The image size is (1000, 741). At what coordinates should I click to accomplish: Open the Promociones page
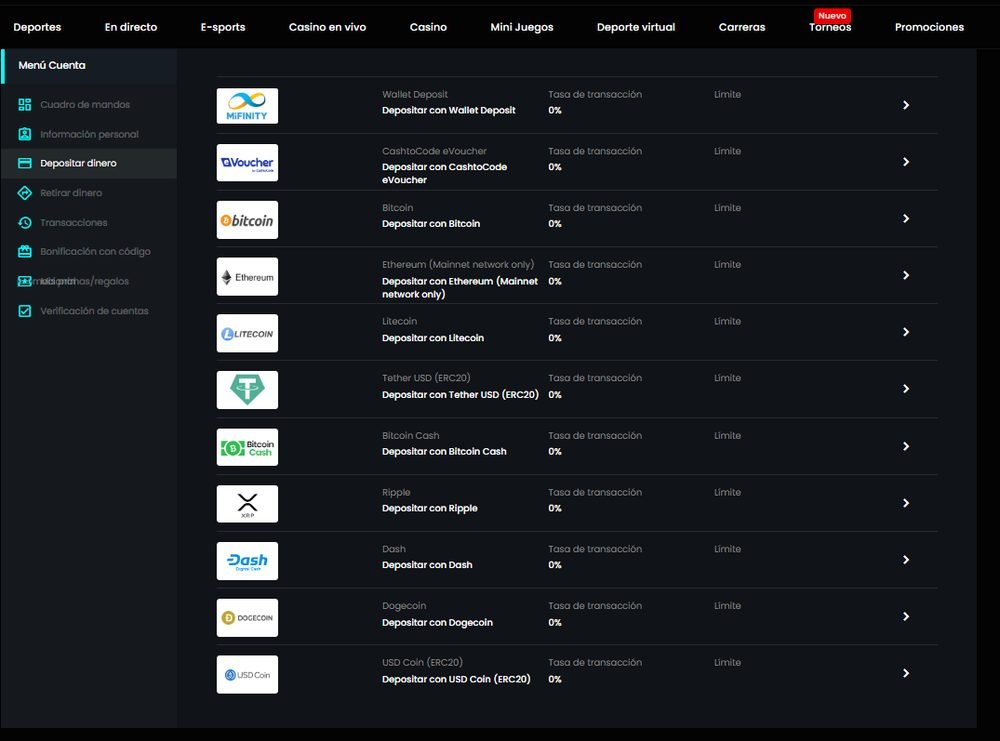(929, 27)
